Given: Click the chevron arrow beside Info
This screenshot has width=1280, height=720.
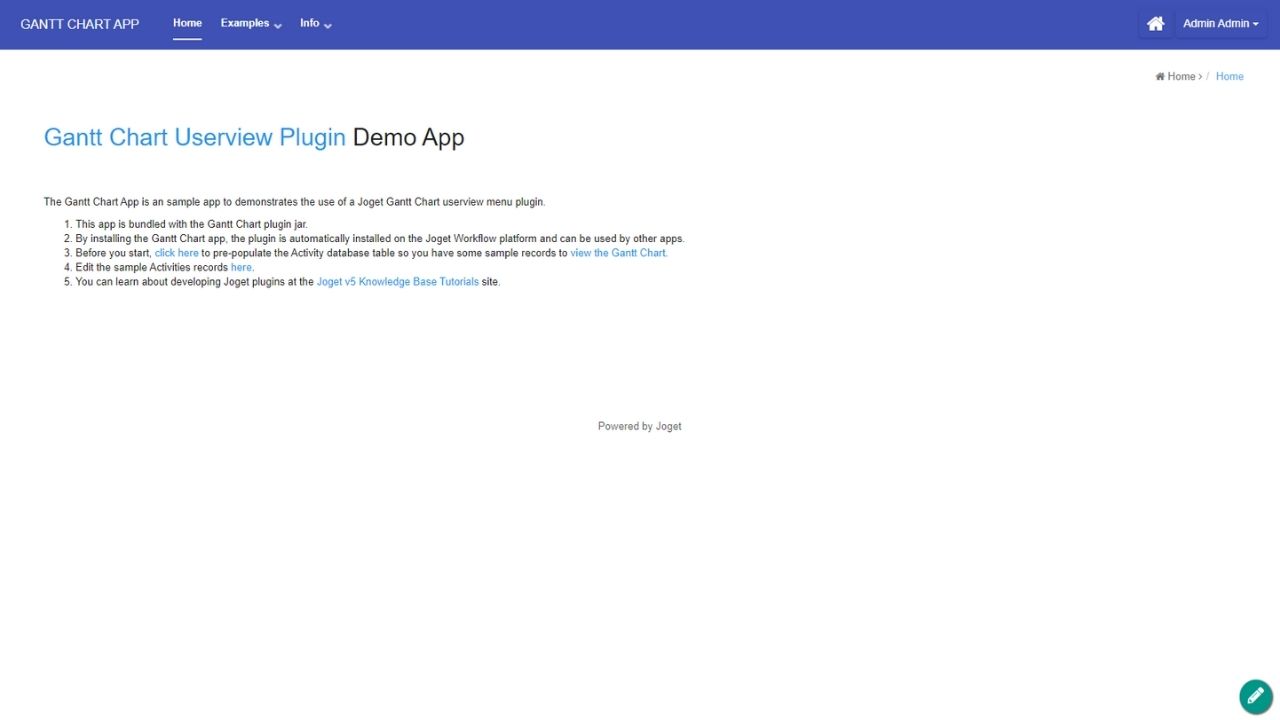Looking at the screenshot, I should pos(328,25).
